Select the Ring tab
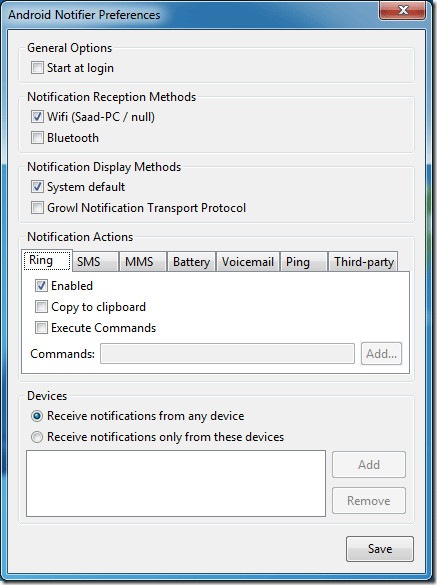This screenshot has width=437, height=585. point(47,260)
